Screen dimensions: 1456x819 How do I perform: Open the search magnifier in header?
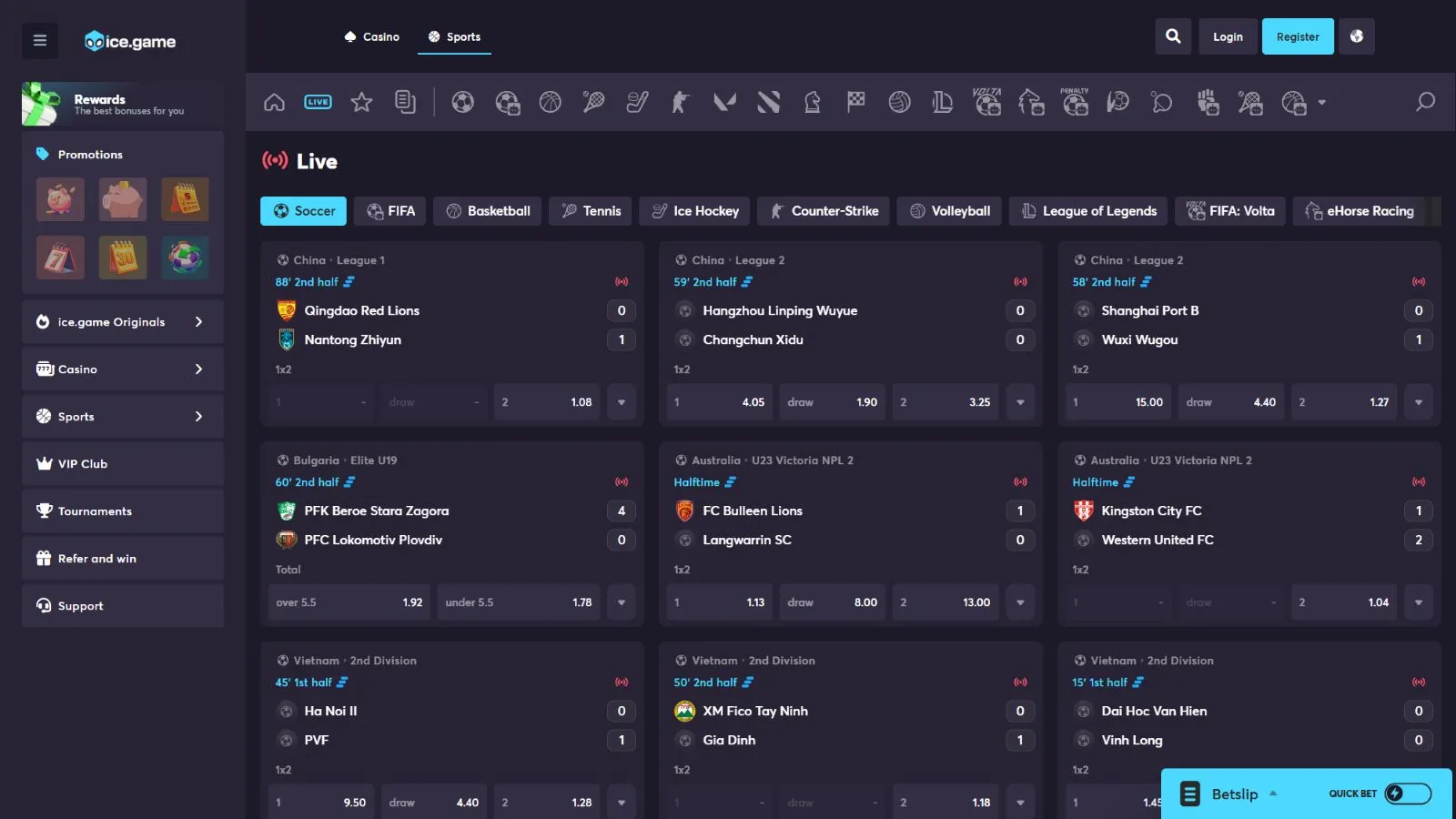pyautogui.click(x=1173, y=36)
